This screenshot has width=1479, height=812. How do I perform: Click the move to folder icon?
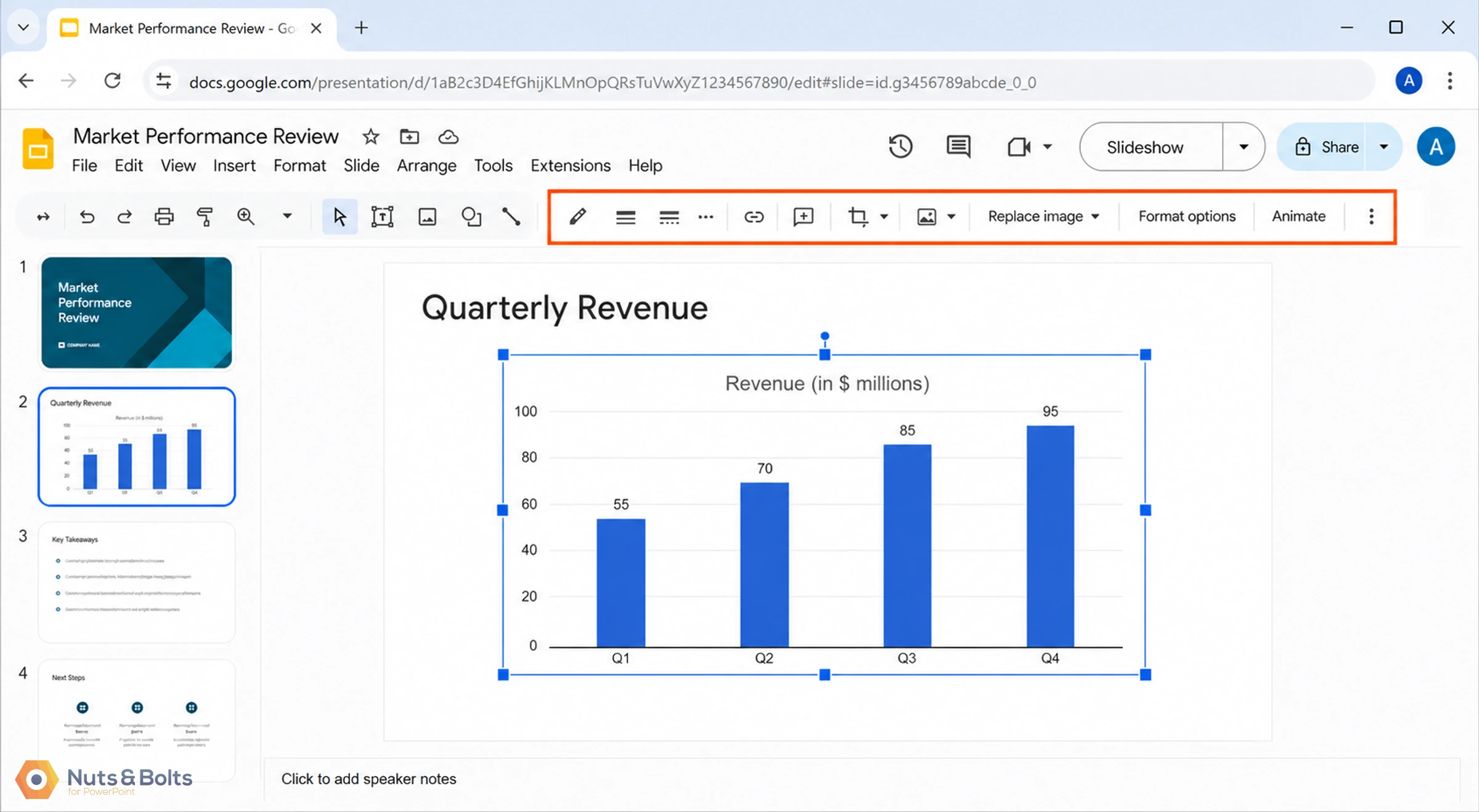[409, 137]
